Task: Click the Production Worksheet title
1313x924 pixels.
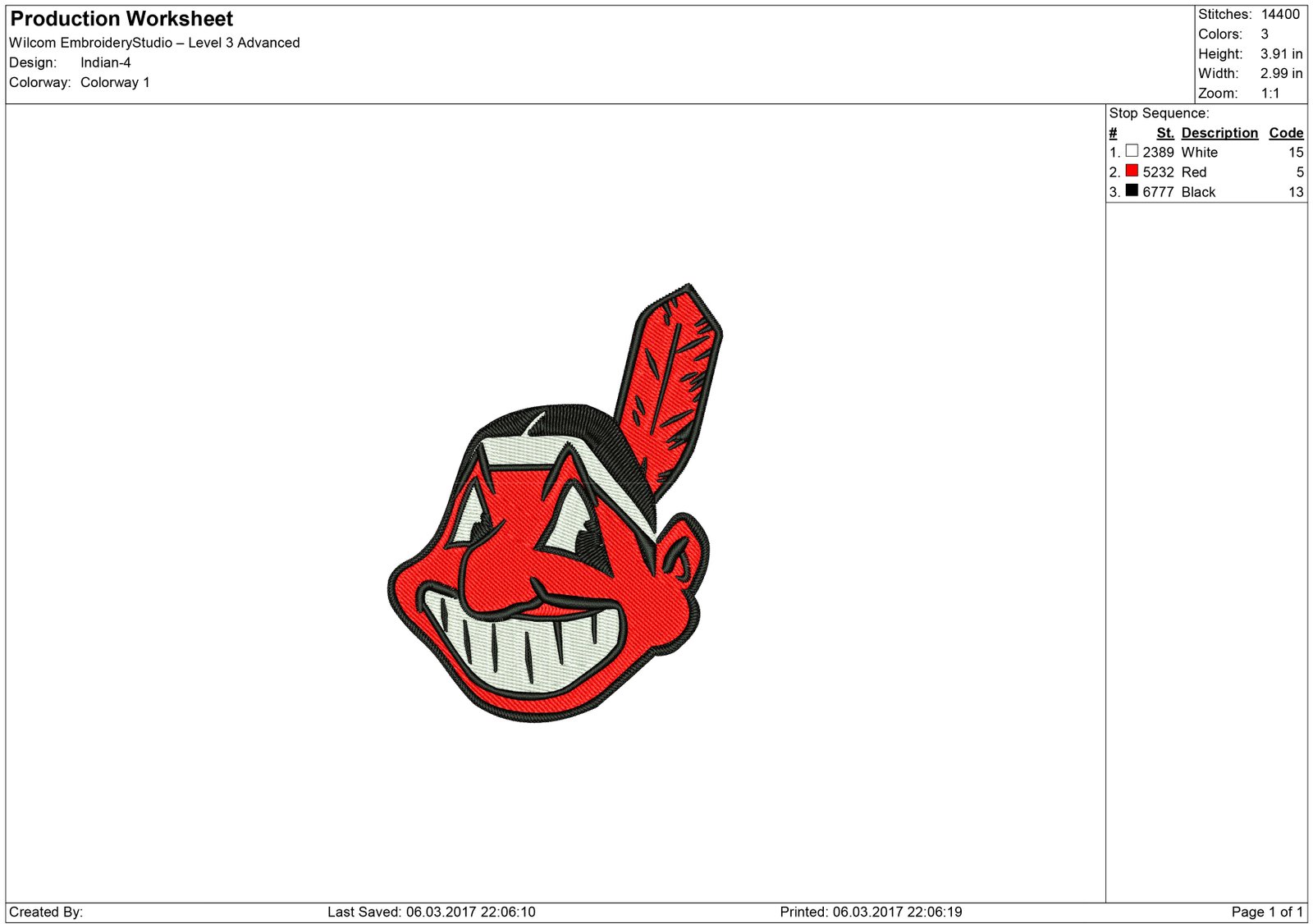Action: (120, 18)
